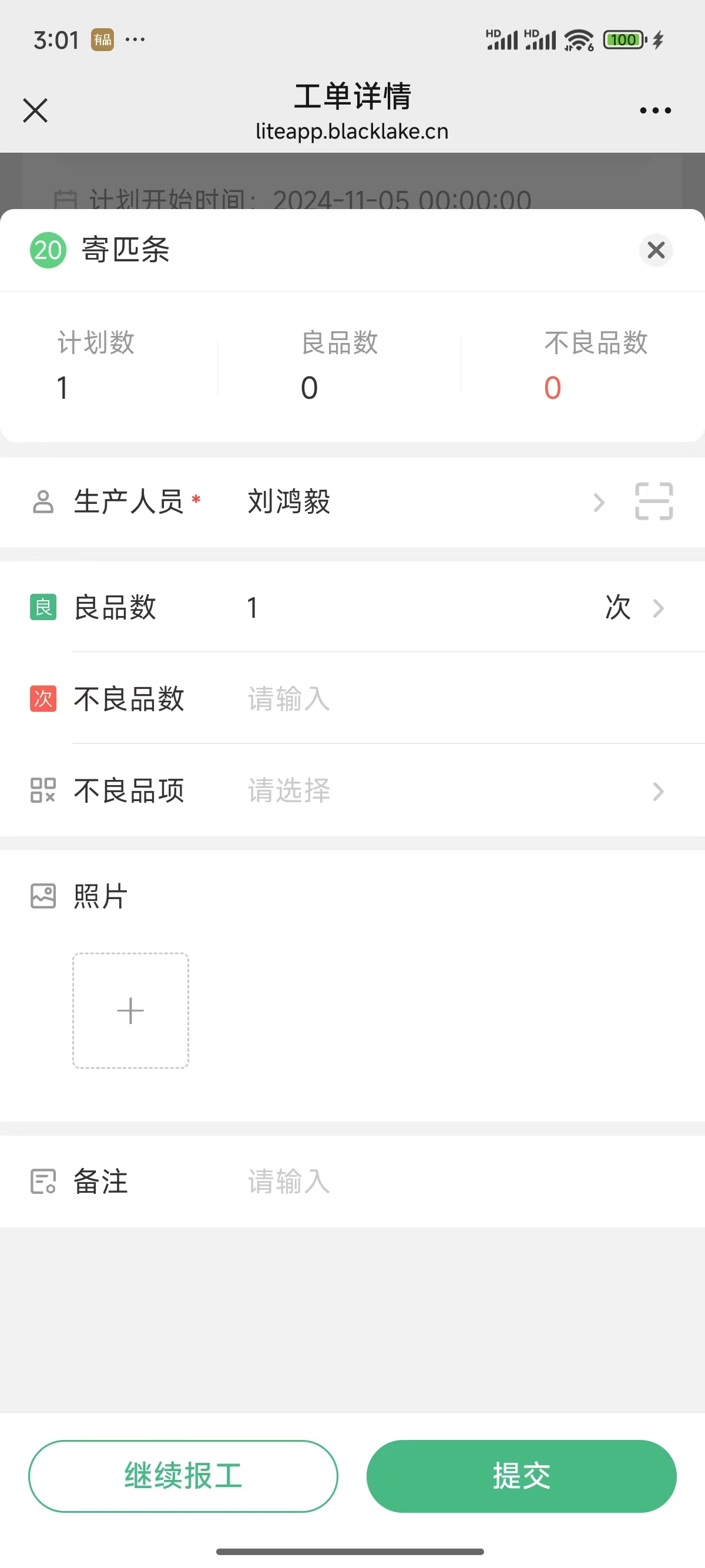This screenshot has width=705, height=1568.
Task: Tap the green 20 step badge
Action: click(48, 250)
